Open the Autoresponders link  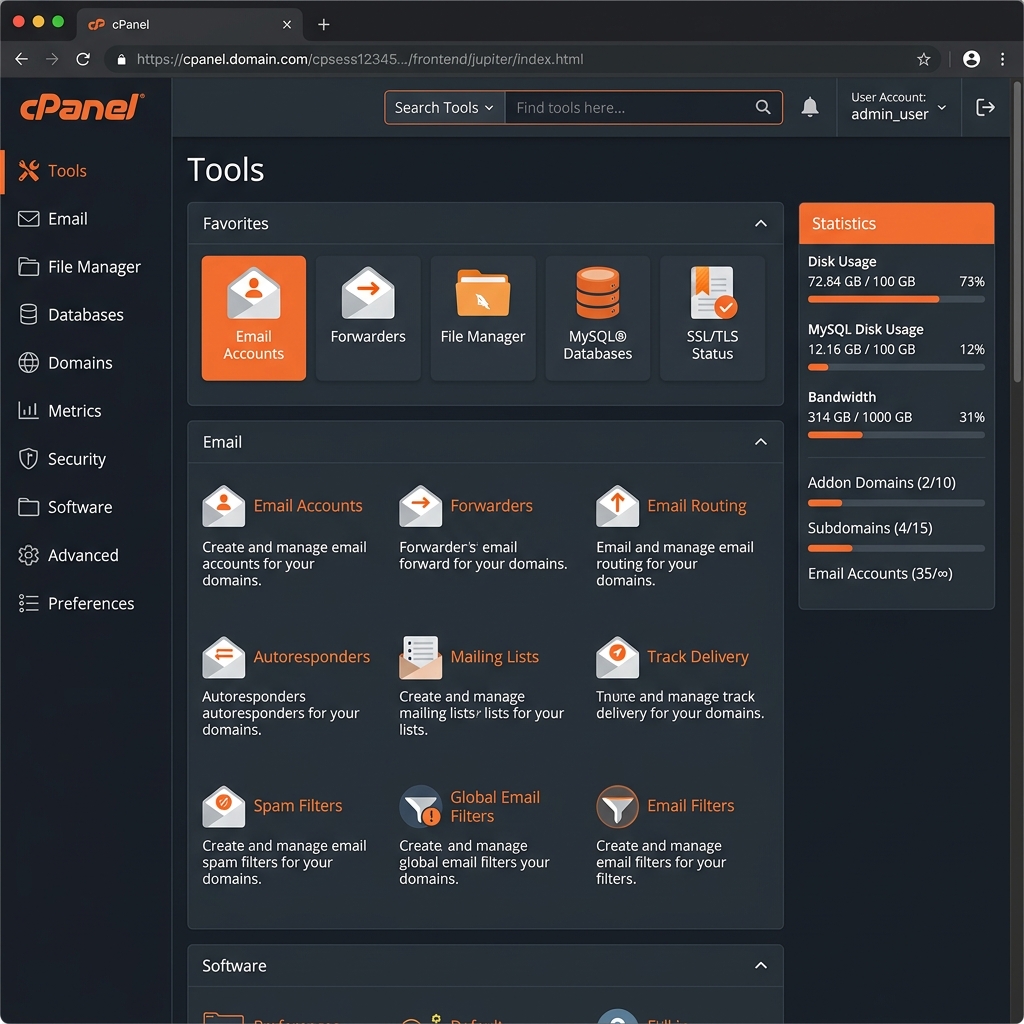tap(312, 657)
